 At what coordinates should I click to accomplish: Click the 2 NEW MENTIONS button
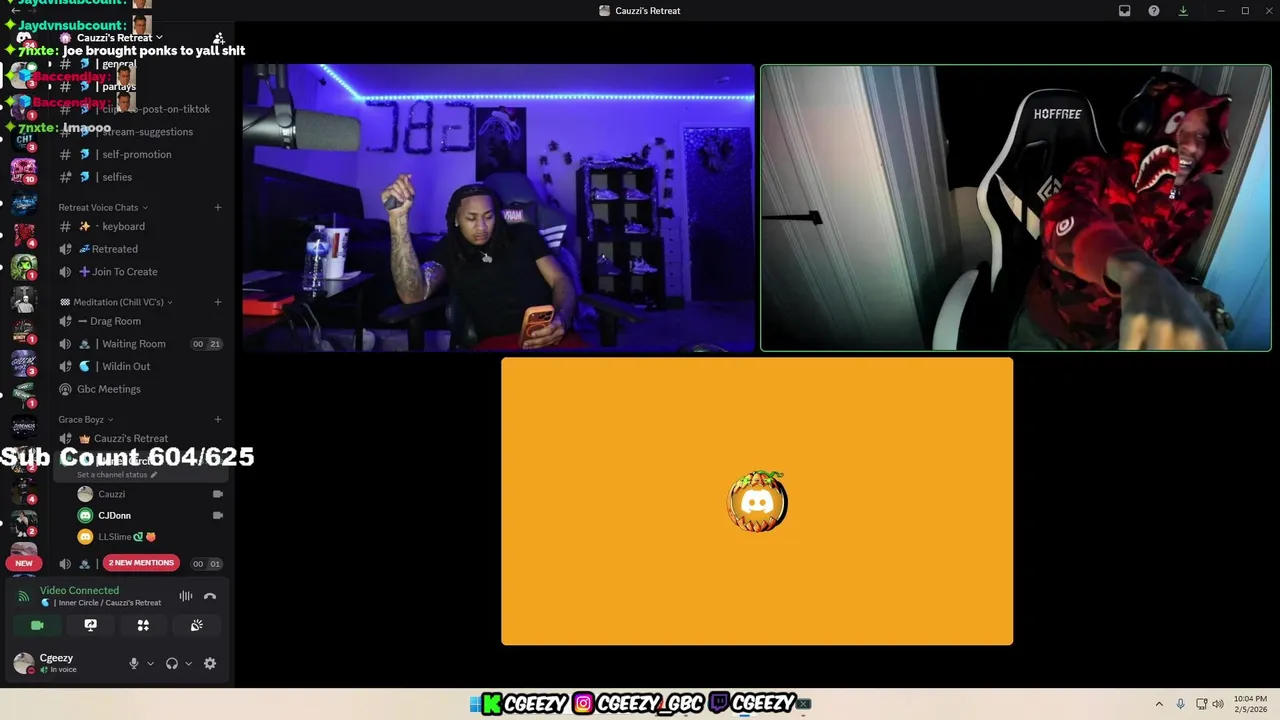141,563
